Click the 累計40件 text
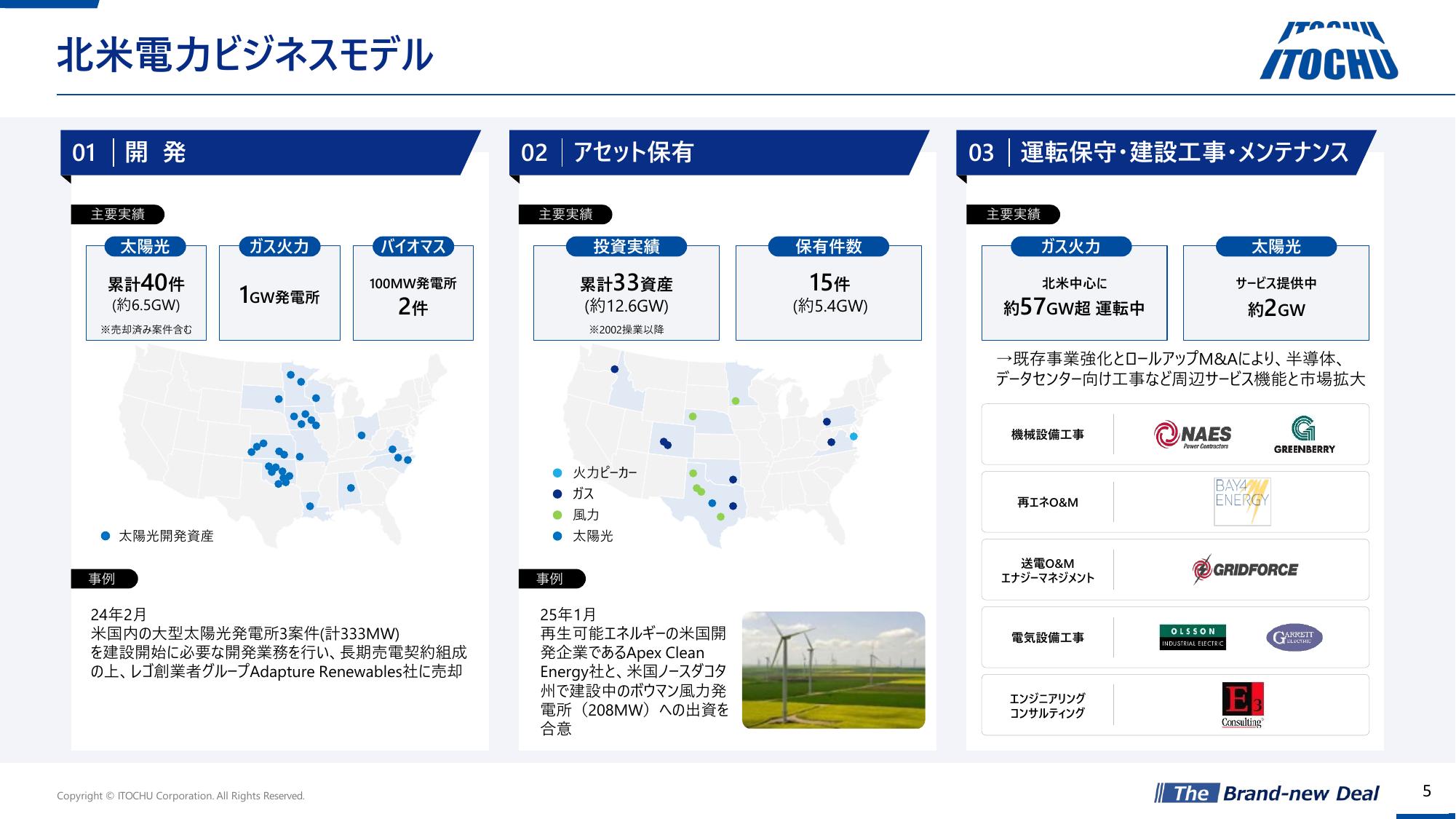This screenshot has height=819, width=1456. 146,282
